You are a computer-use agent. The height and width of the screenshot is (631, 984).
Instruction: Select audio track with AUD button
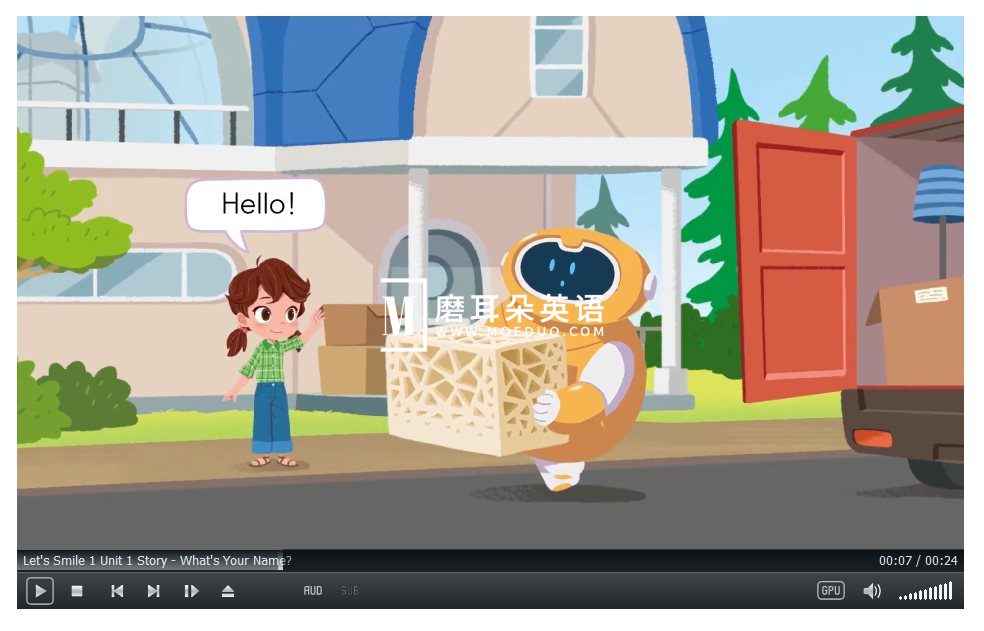pos(313,591)
